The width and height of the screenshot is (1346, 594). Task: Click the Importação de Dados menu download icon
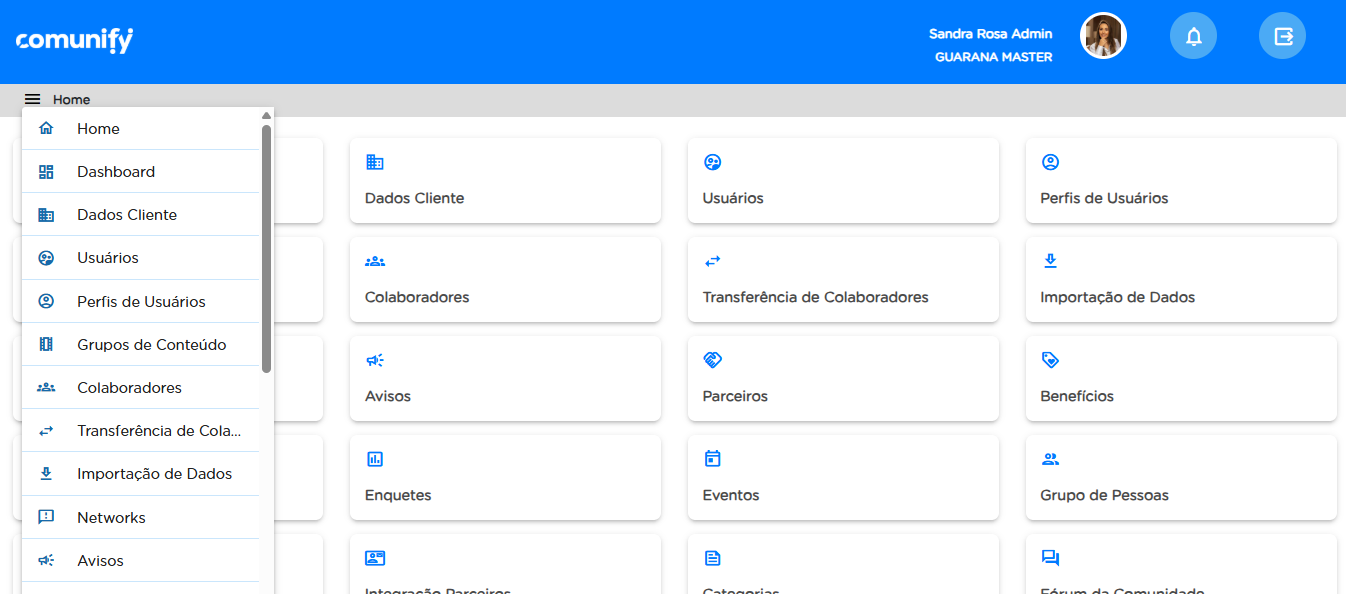[x=46, y=474]
